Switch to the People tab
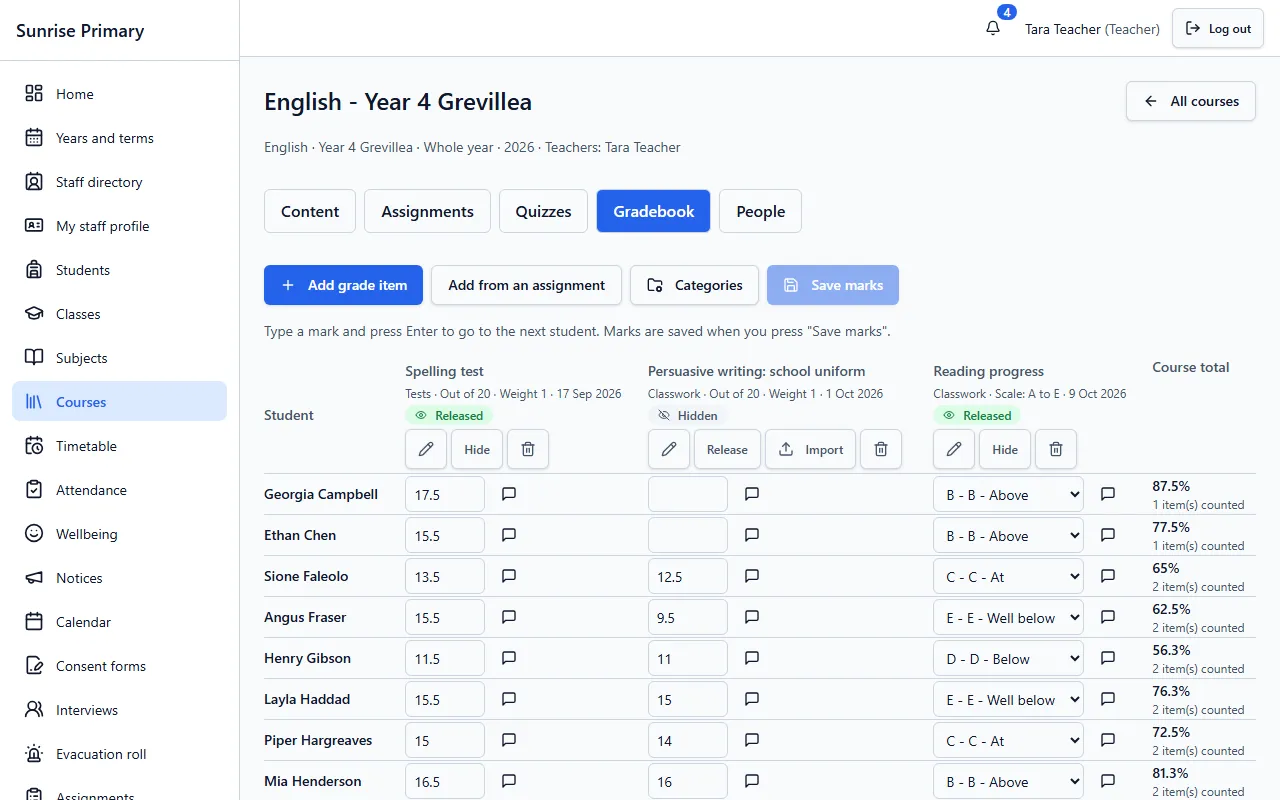The width and height of the screenshot is (1280, 800). 760,211
